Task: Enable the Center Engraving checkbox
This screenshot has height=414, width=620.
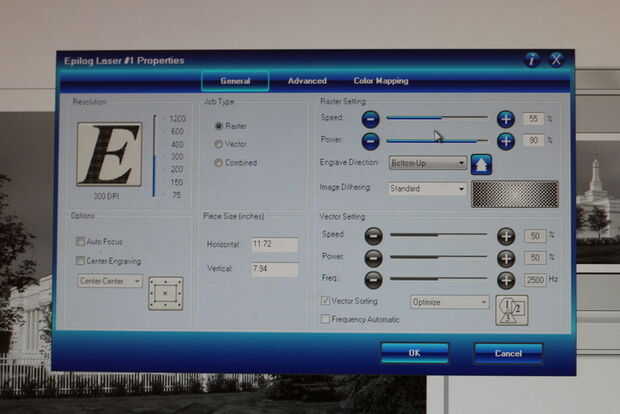Action: tap(80, 261)
